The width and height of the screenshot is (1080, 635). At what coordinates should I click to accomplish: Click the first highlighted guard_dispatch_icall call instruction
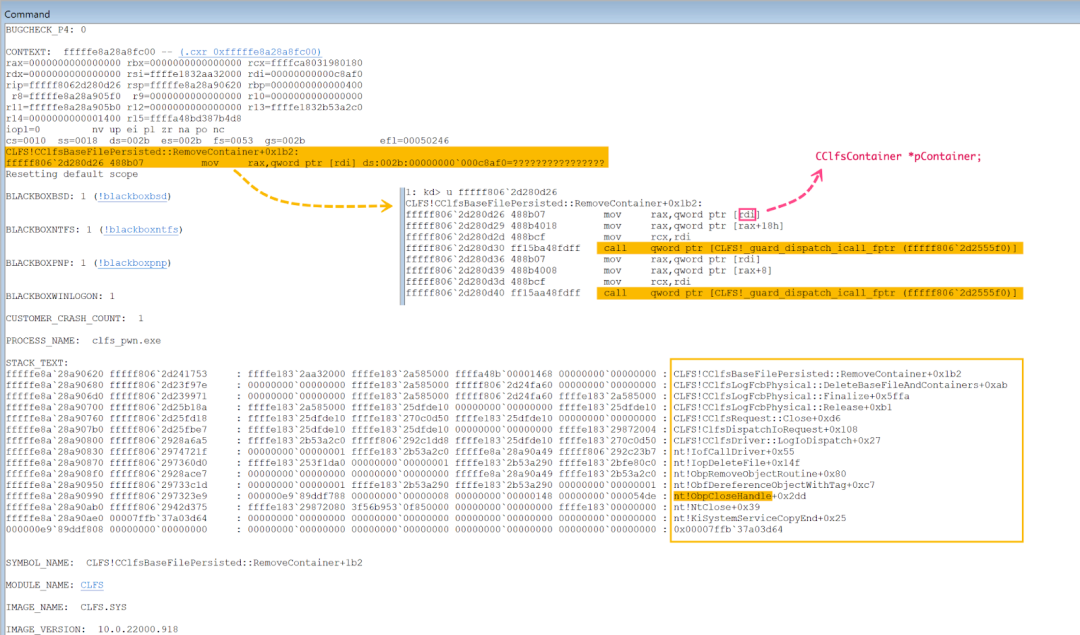809,248
